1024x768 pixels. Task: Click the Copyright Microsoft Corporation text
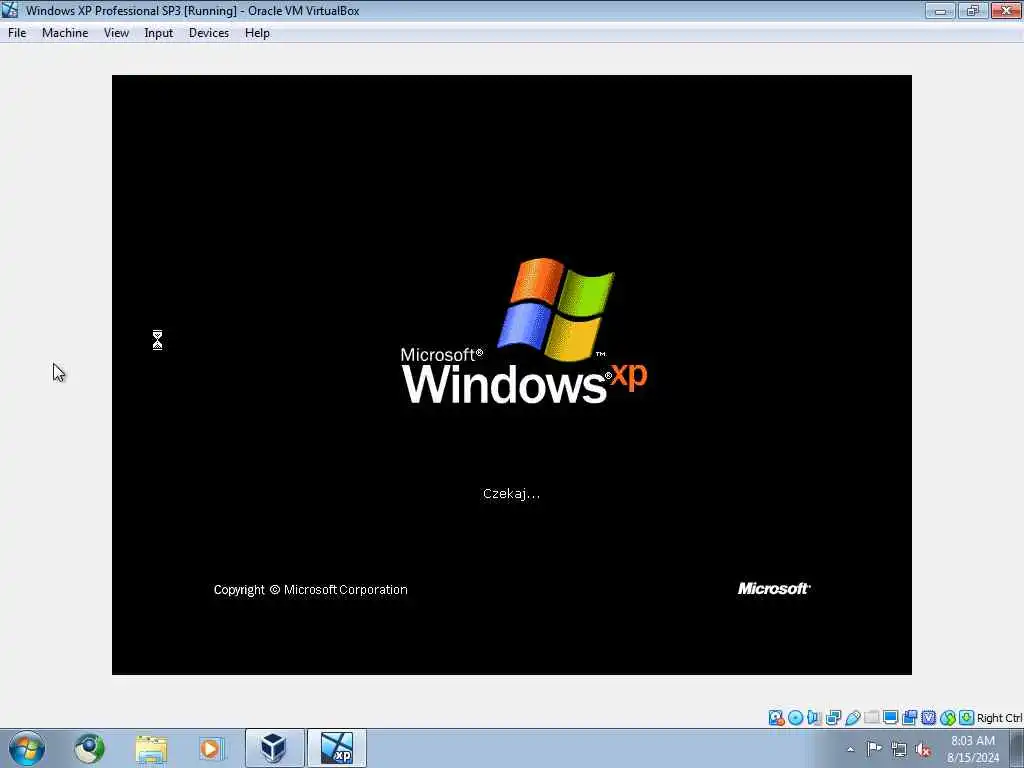click(x=311, y=590)
